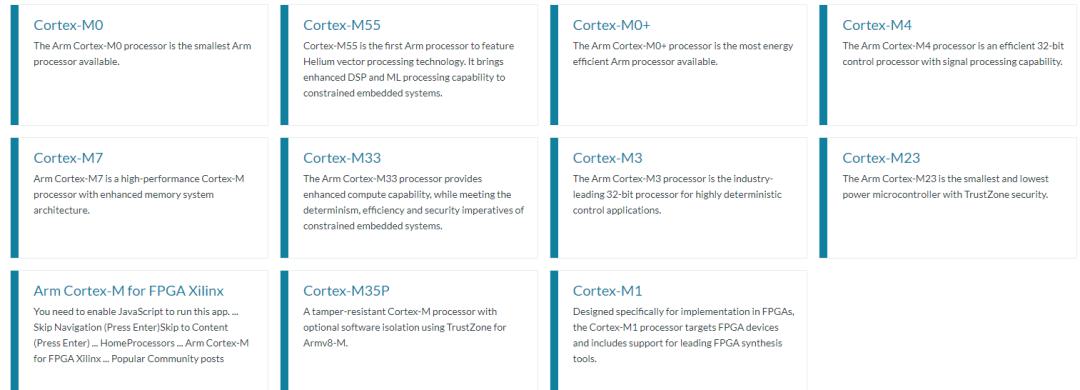Screen dimensions: 1080x390
Task: Open the Cortex-M23 title link
Action: 881,158
